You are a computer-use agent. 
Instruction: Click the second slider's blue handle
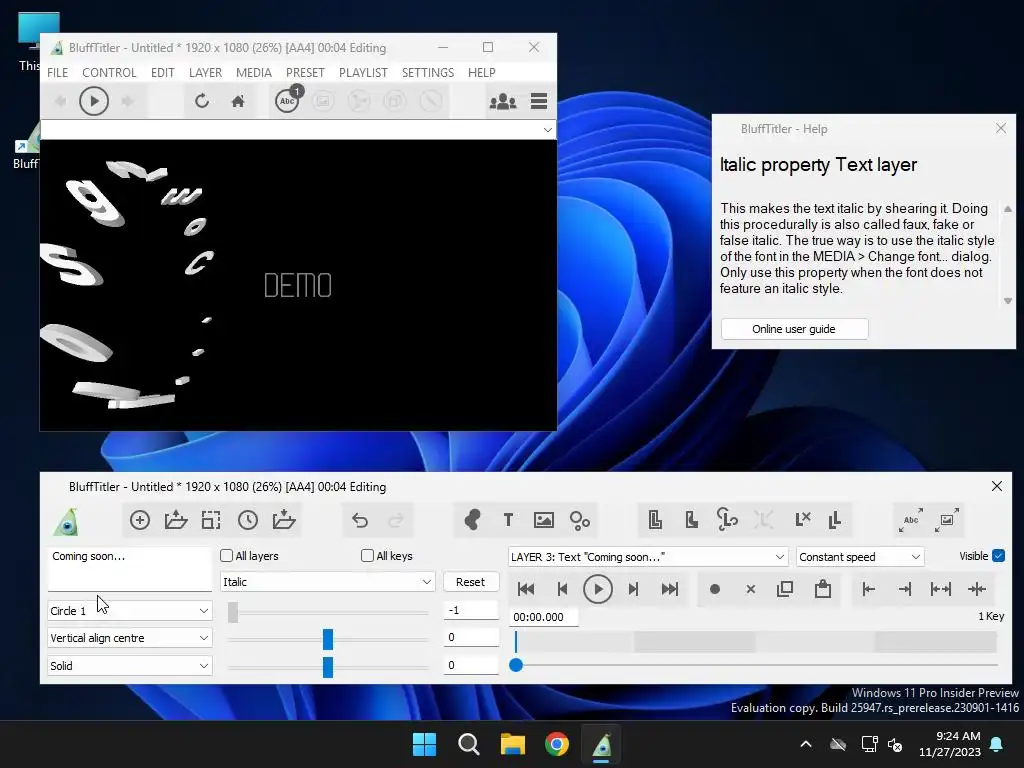[328, 639]
